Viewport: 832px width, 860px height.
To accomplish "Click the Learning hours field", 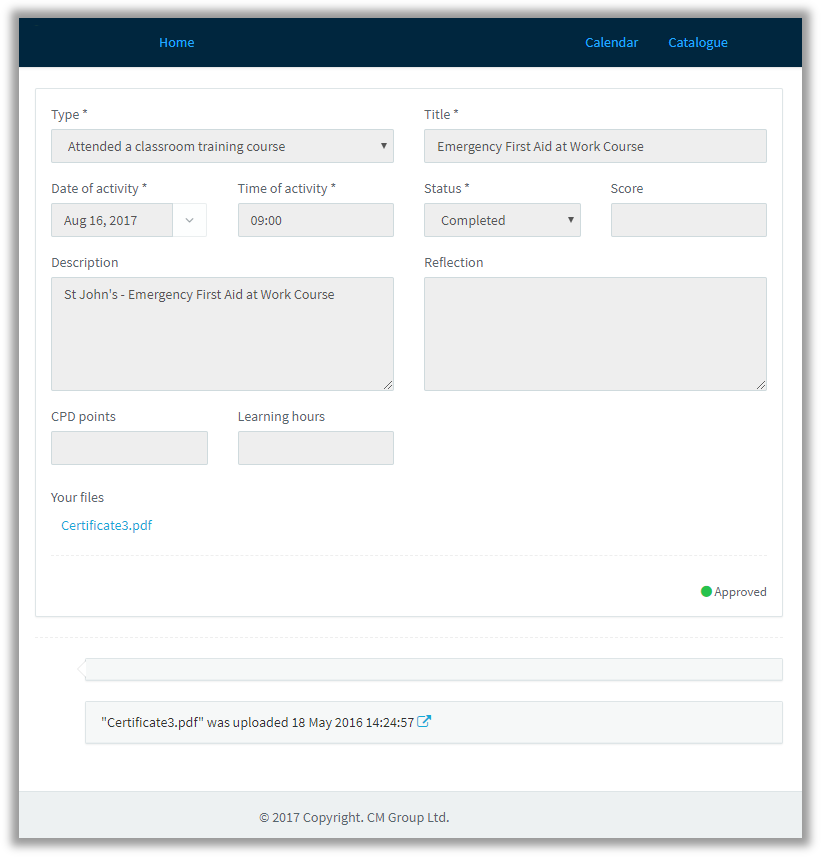I will point(315,448).
